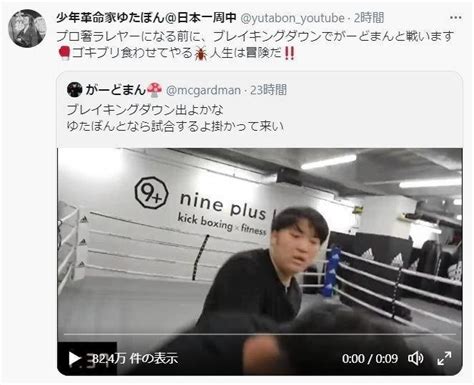Seek along the video progress bar

pyautogui.click(x=259, y=334)
